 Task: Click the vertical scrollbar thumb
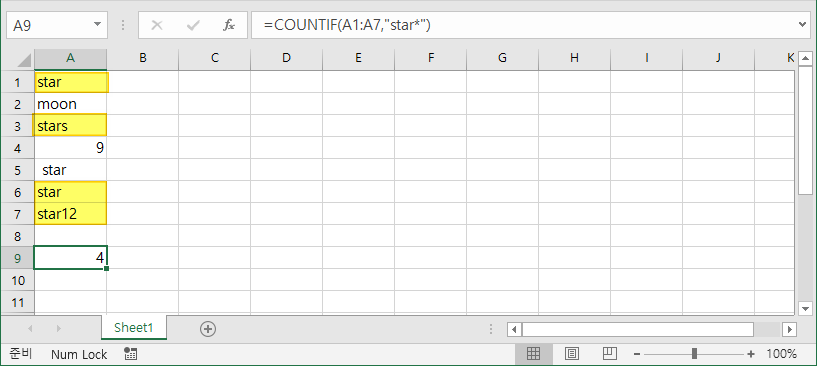tap(805, 129)
